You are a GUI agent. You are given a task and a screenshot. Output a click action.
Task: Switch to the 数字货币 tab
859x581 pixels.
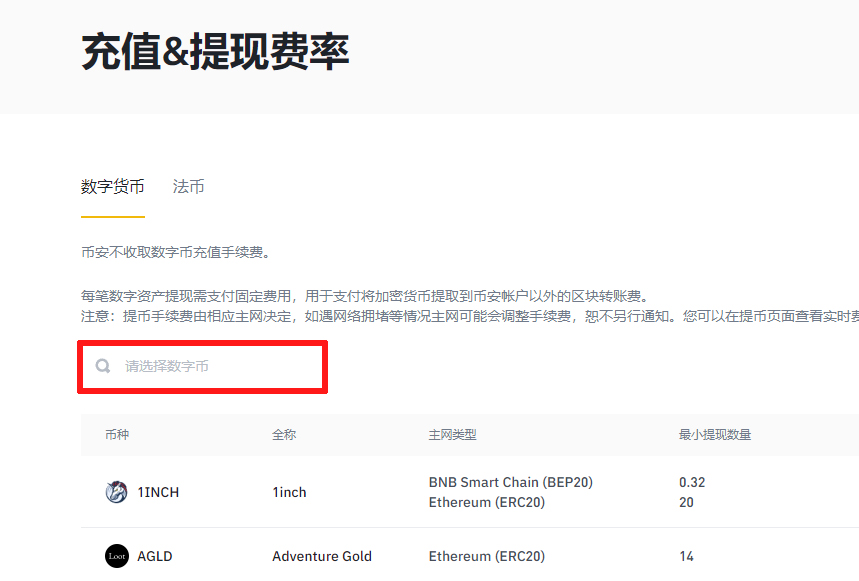113,187
